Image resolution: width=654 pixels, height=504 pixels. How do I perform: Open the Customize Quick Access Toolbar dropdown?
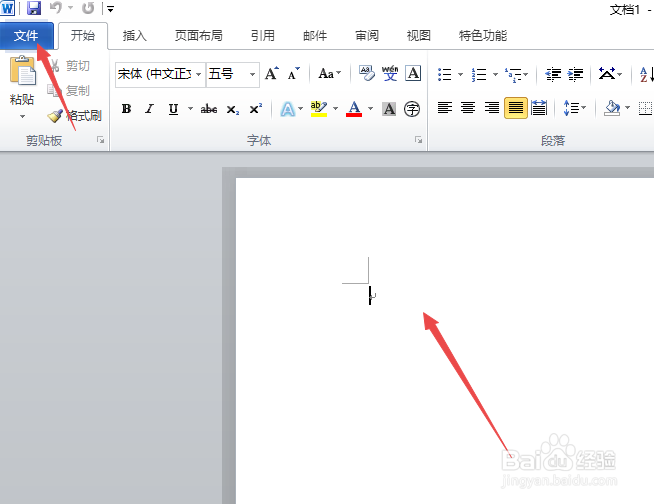[111, 8]
